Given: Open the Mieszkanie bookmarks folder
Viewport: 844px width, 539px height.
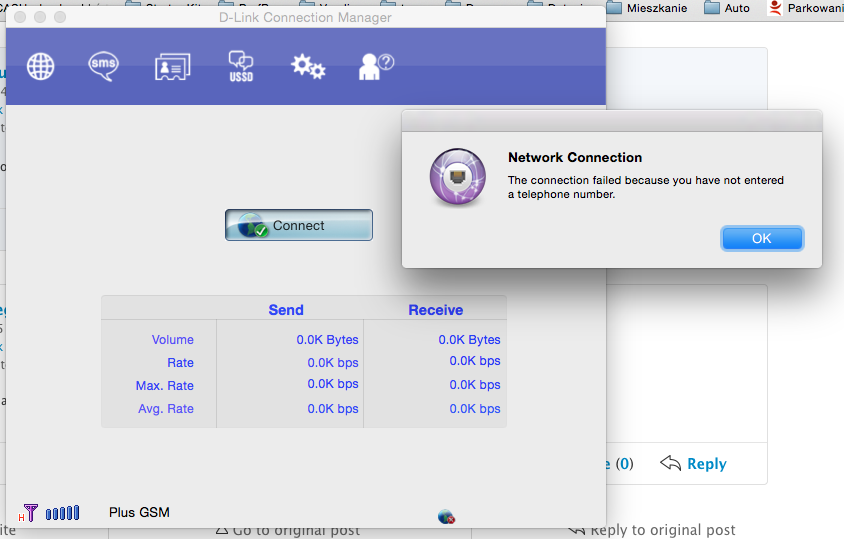Looking at the screenshot, I should (x=647, y=8).
